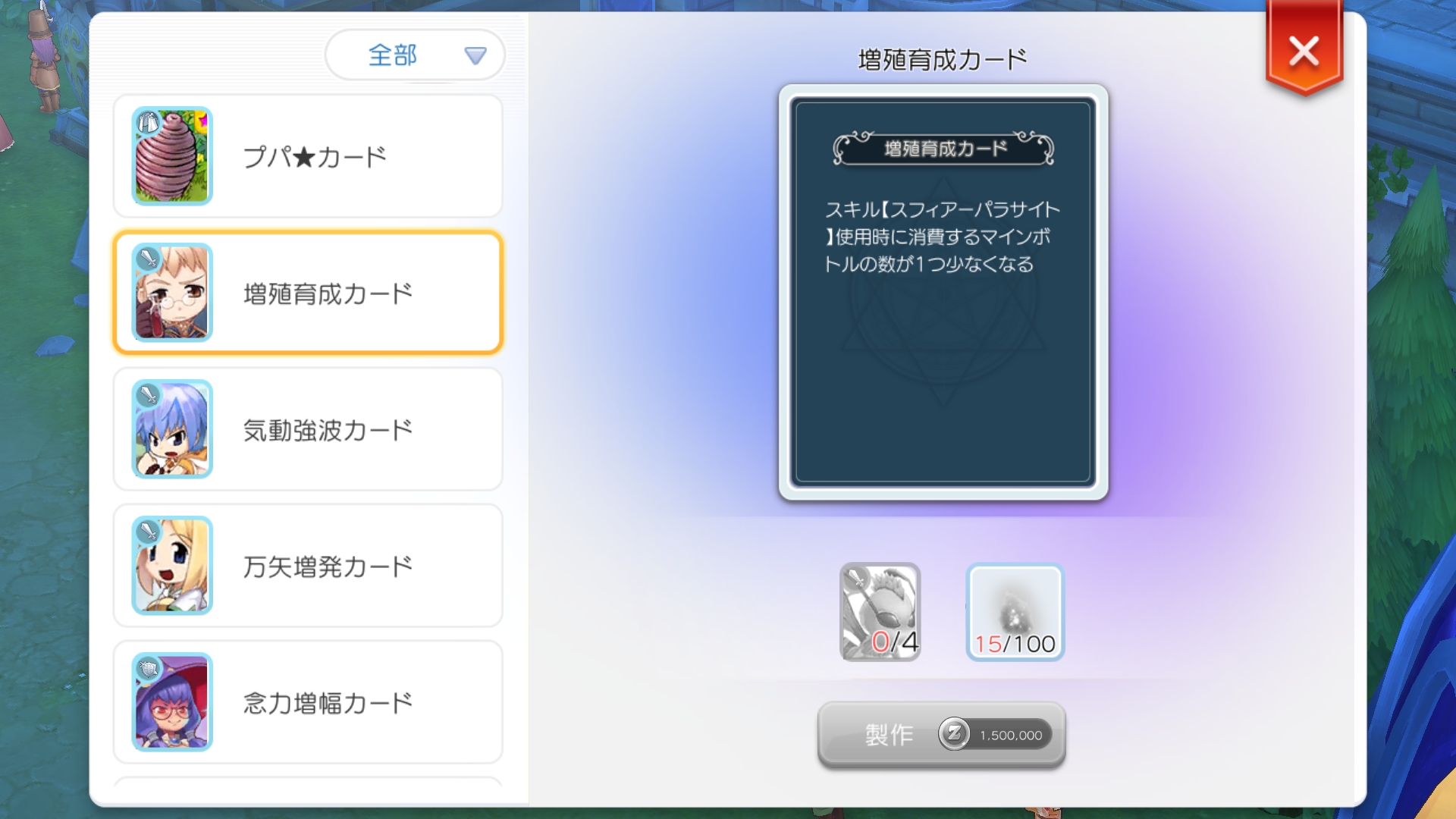The height and width of the screenshot is (819, 1456).
Task: Tap the 15/100 material item icon
Action: point(1015,612)
